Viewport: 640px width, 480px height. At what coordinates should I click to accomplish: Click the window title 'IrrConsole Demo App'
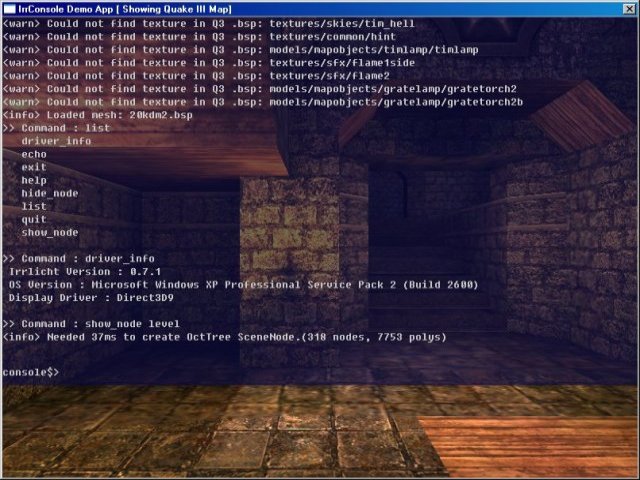[x=66, y=9]
